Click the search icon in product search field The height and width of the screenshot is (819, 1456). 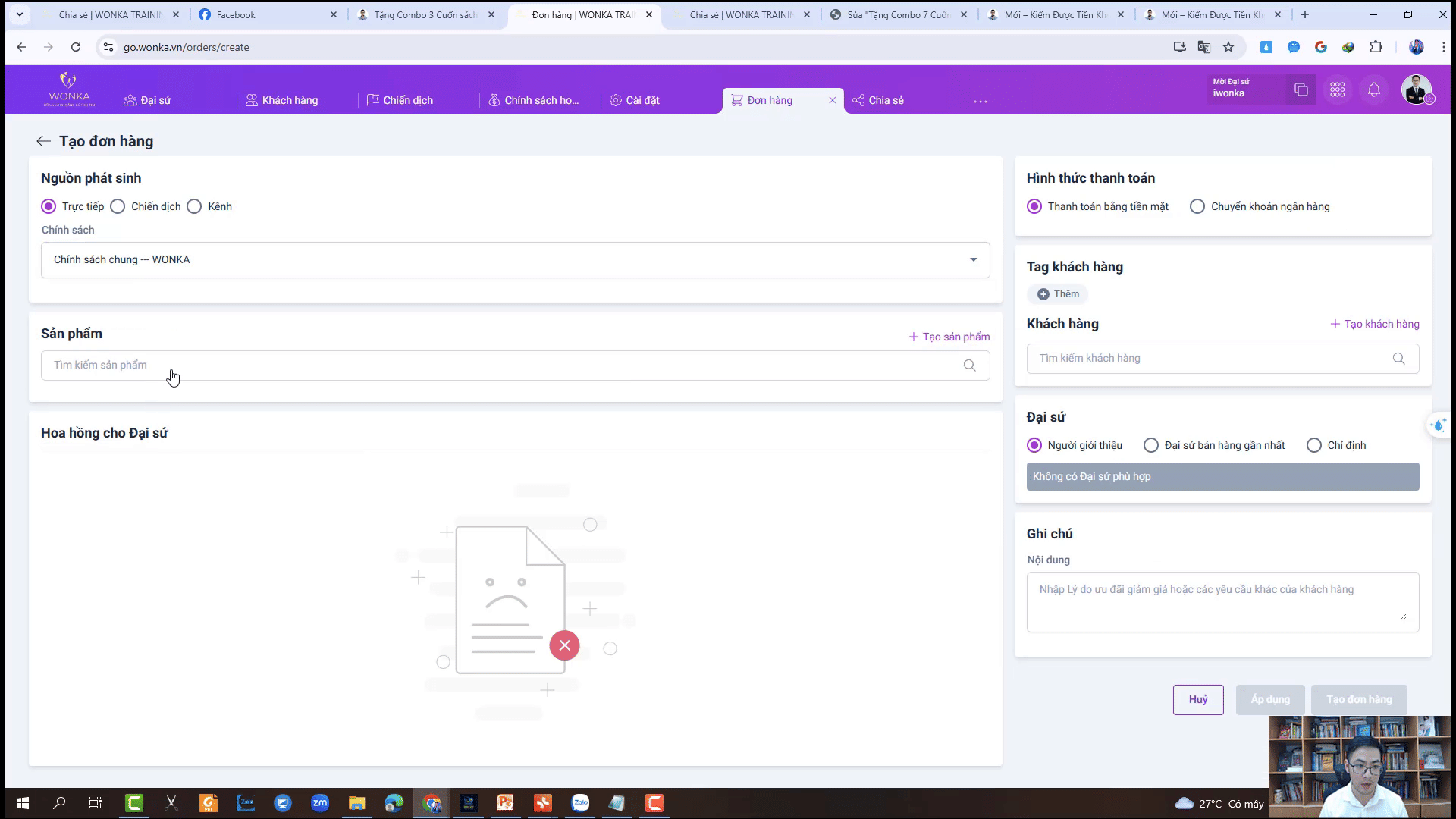(969, 366)
